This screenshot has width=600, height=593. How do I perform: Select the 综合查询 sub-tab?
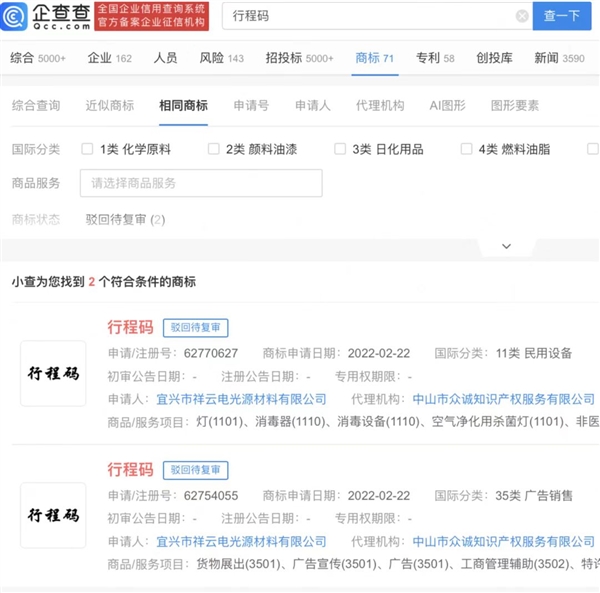[36, 106]
